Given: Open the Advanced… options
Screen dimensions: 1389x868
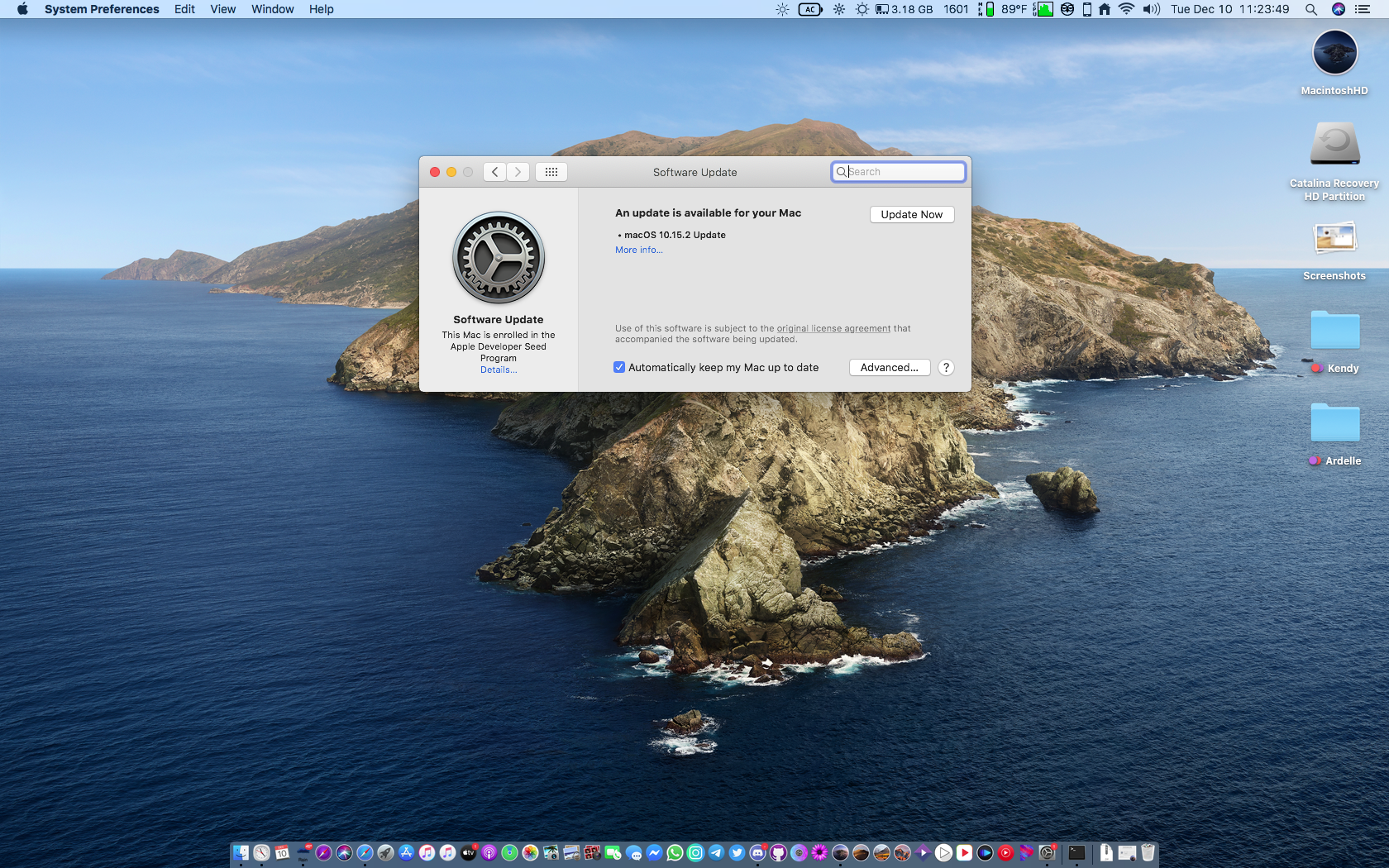Looking at the screenshot, I should (890, 368).
